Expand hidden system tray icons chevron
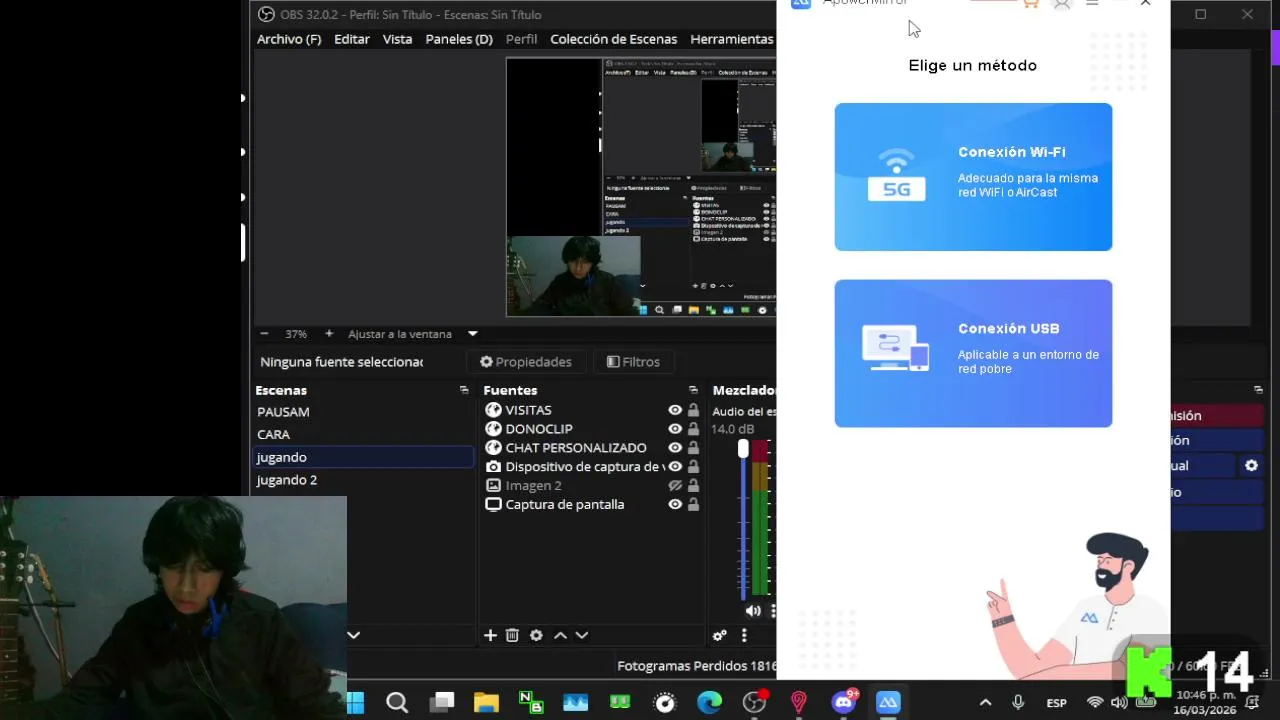Screen dimensions: 1280x720 click(985, 703)
